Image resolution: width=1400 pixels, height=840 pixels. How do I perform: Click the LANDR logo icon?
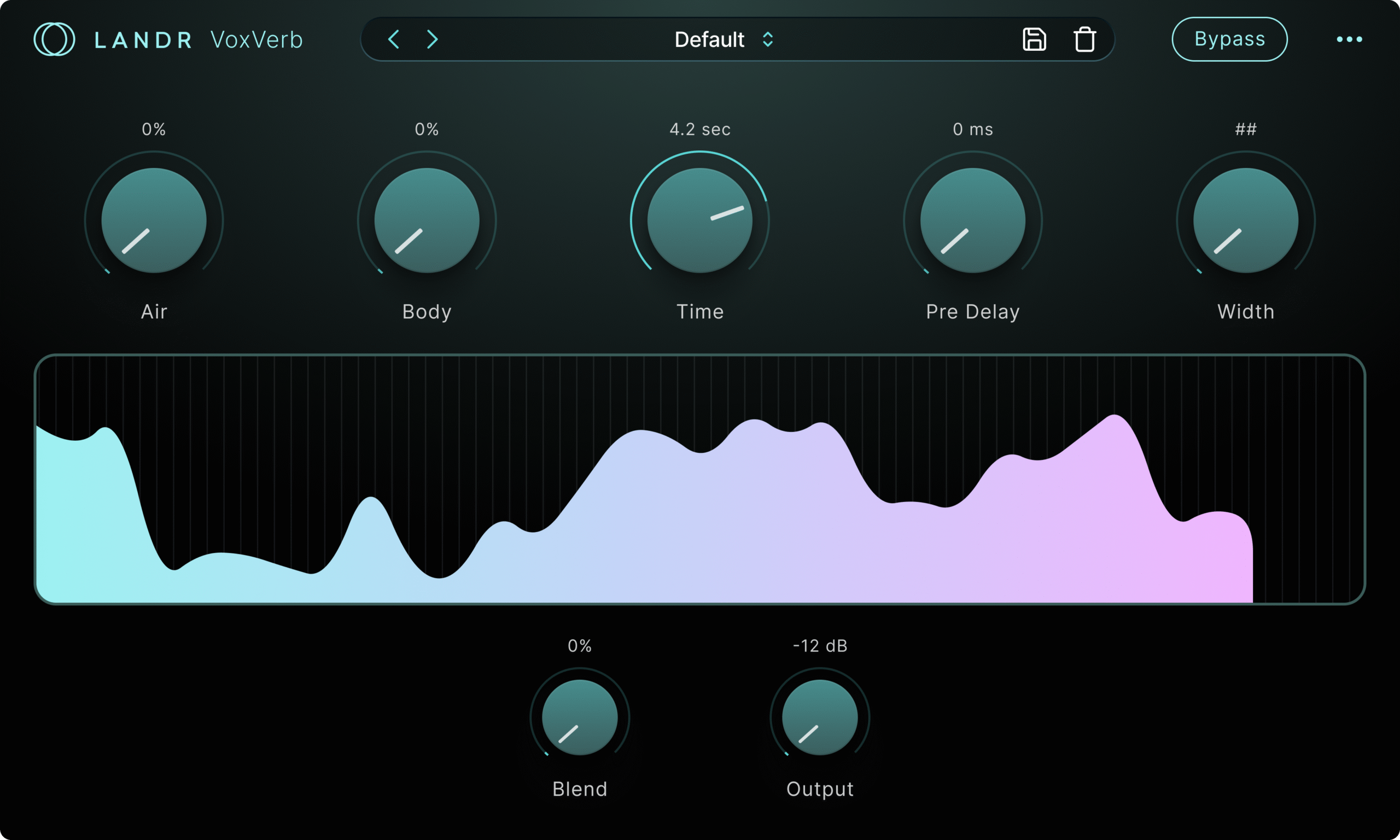click(55, 38)
